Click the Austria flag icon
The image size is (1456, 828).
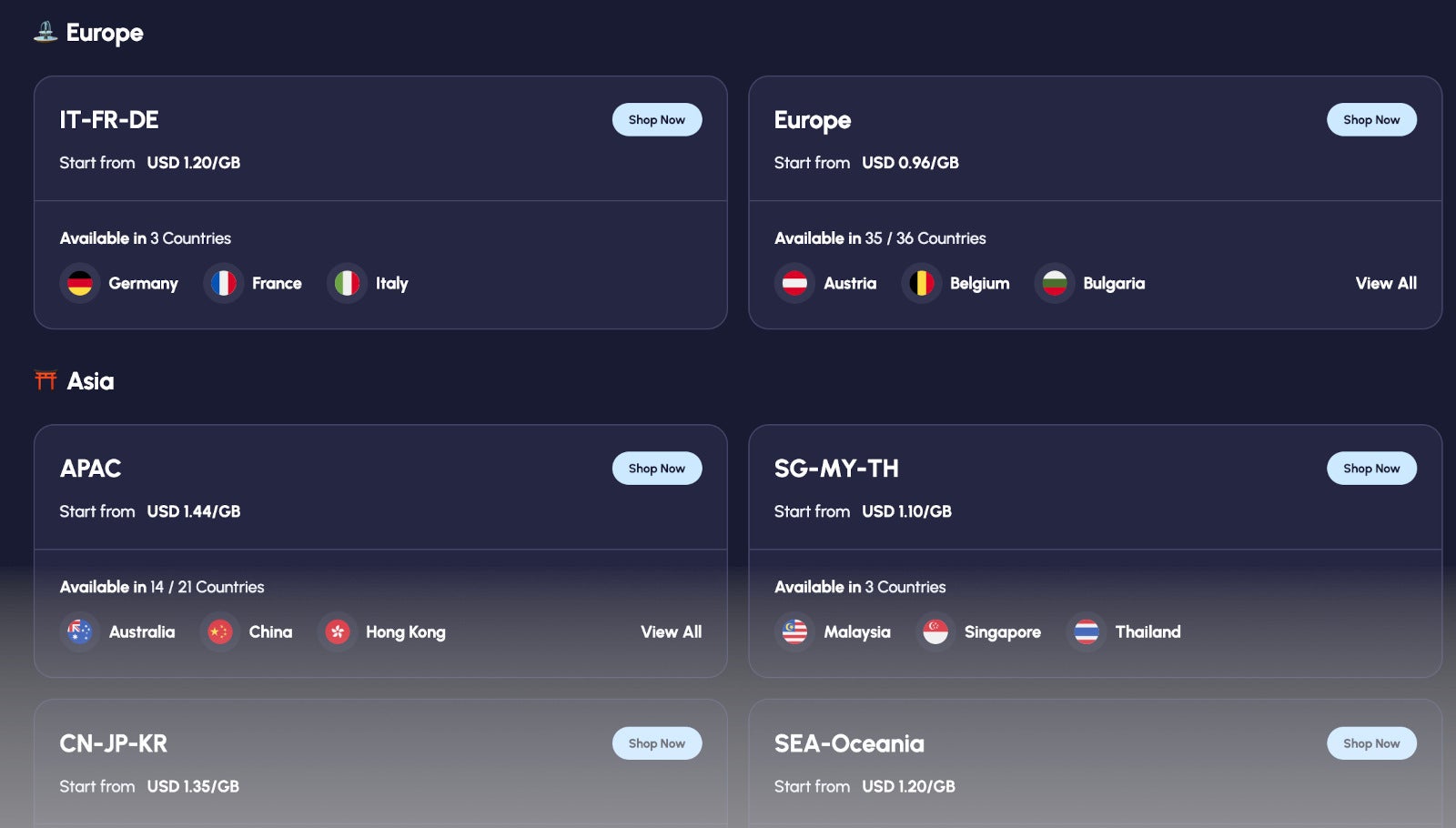coord(794,283)
